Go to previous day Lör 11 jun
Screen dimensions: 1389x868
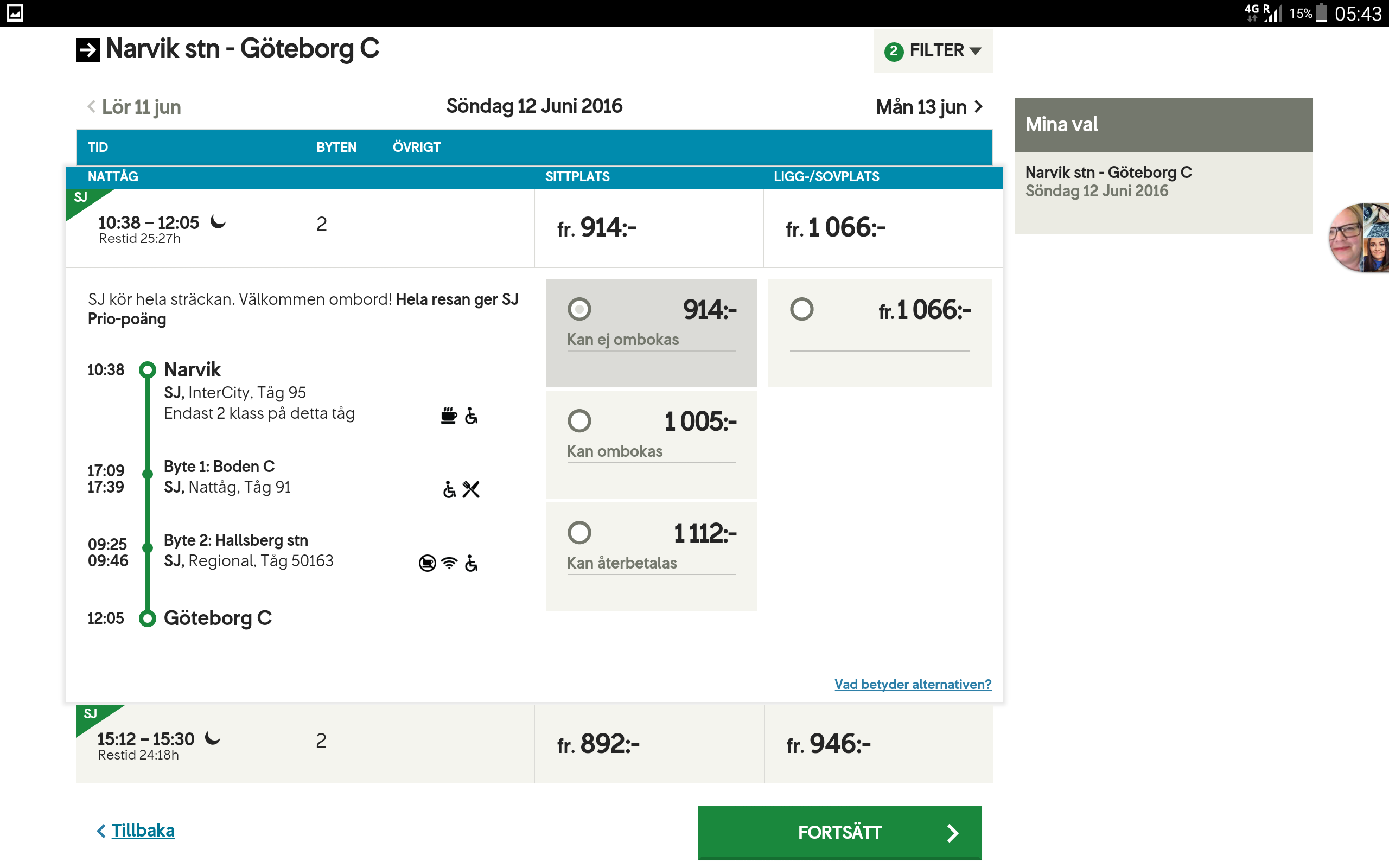pyautogui.click(x=135, y=107)
